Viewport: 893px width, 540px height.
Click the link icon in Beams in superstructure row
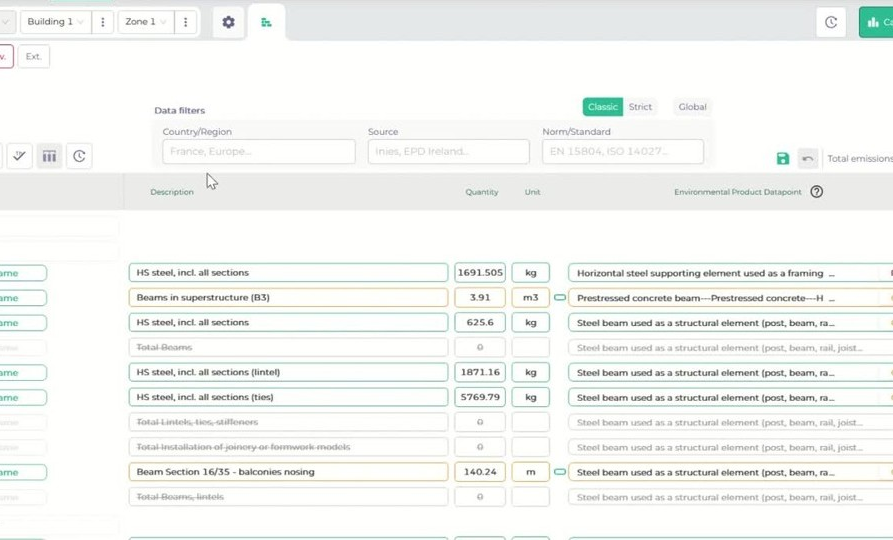coord(560,297)
